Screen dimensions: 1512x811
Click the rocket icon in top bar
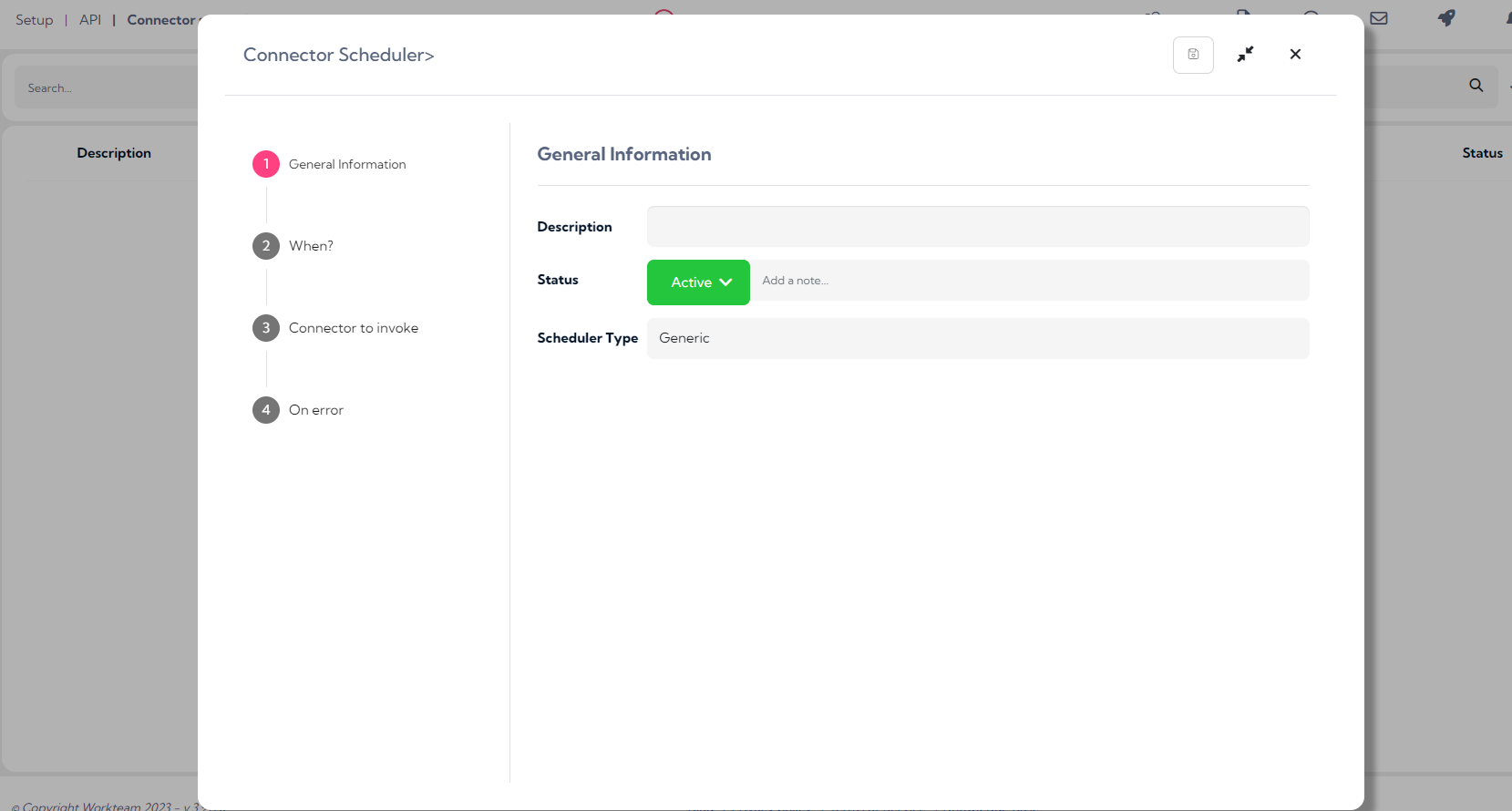pyautogui.click(x=1446, y=18)
